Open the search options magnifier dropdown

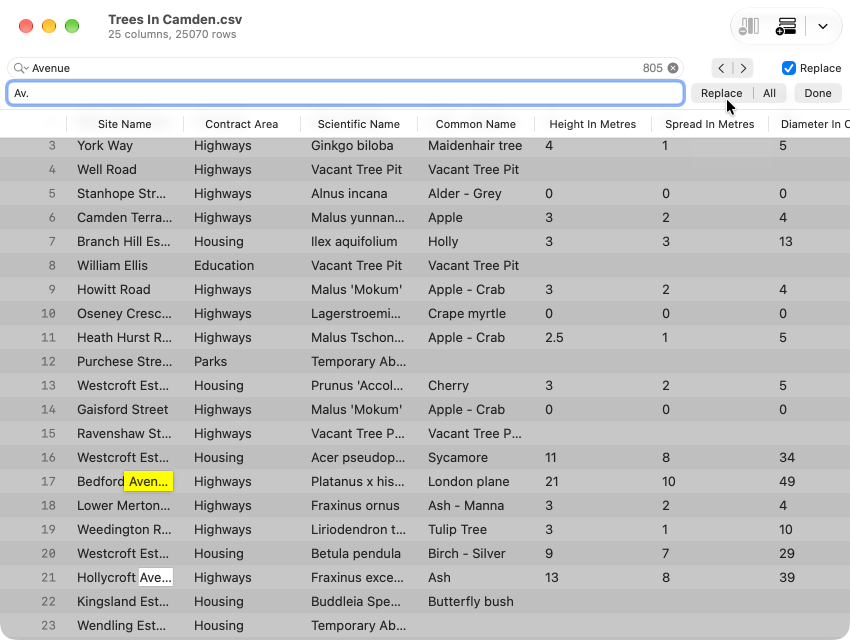tap(21, 68)
